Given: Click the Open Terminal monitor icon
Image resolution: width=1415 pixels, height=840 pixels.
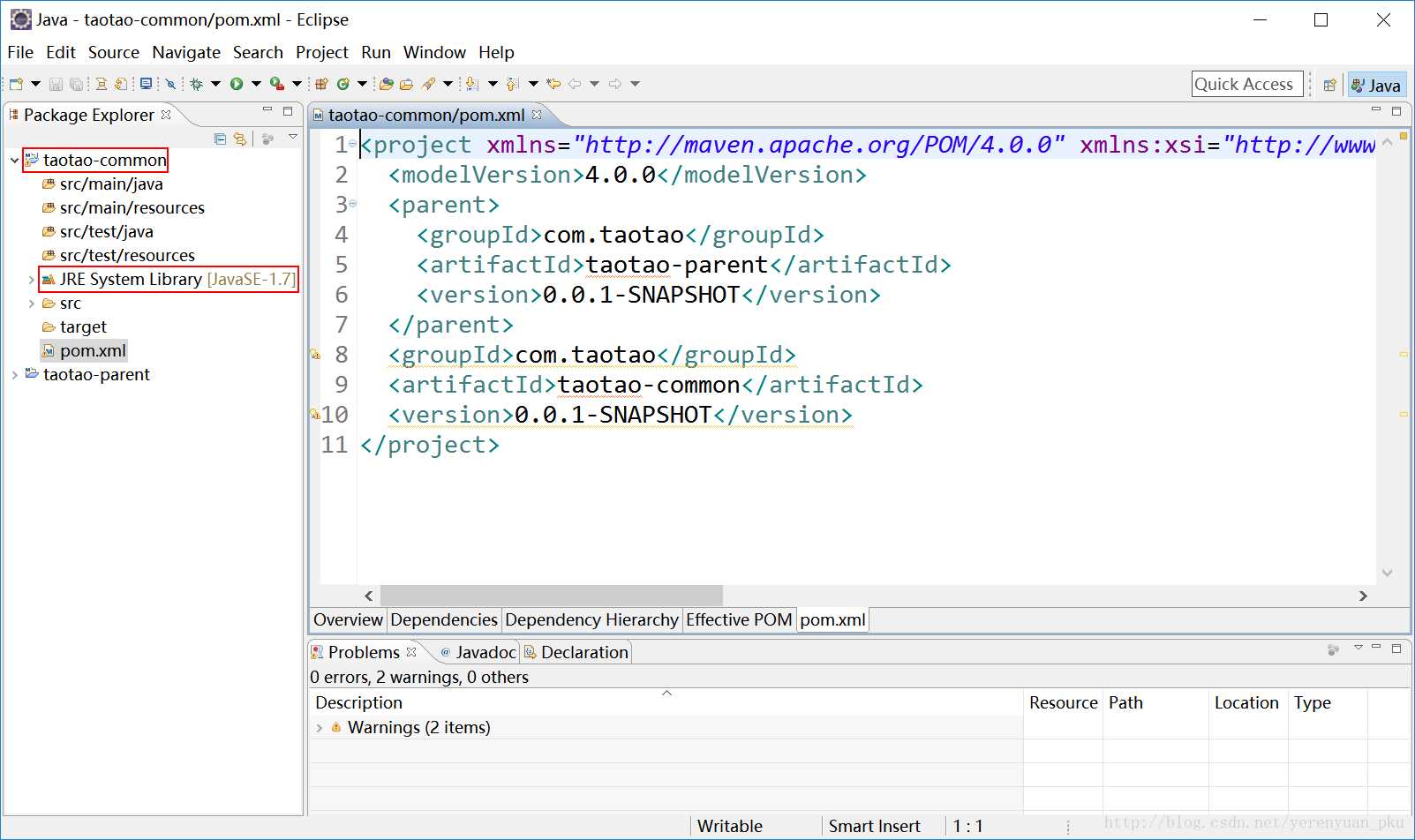Looking at the screenshot, I should click(x=146, y=84).
